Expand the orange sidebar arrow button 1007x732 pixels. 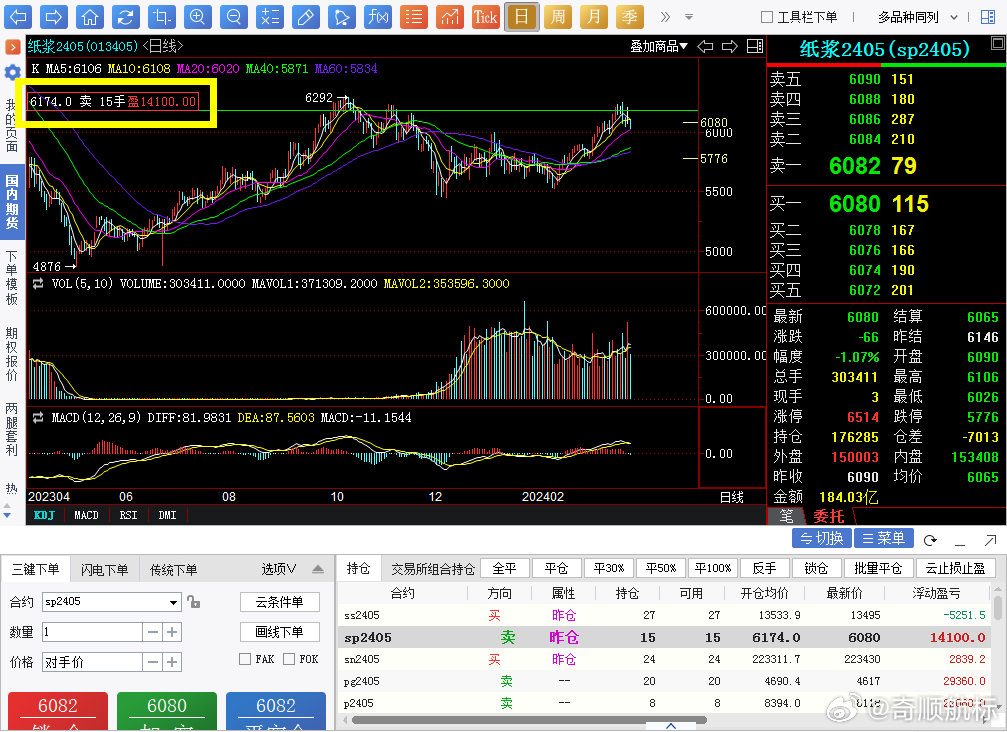pyautogui.click(x=12, y=47)
